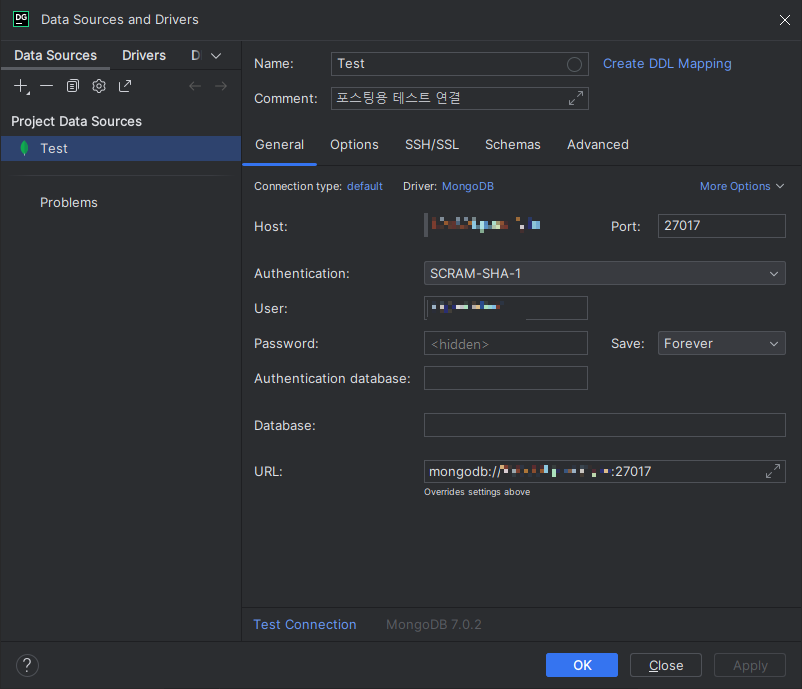Go back with left arrow icon
This screenshot has width=802, height=689.
point(195,86)
